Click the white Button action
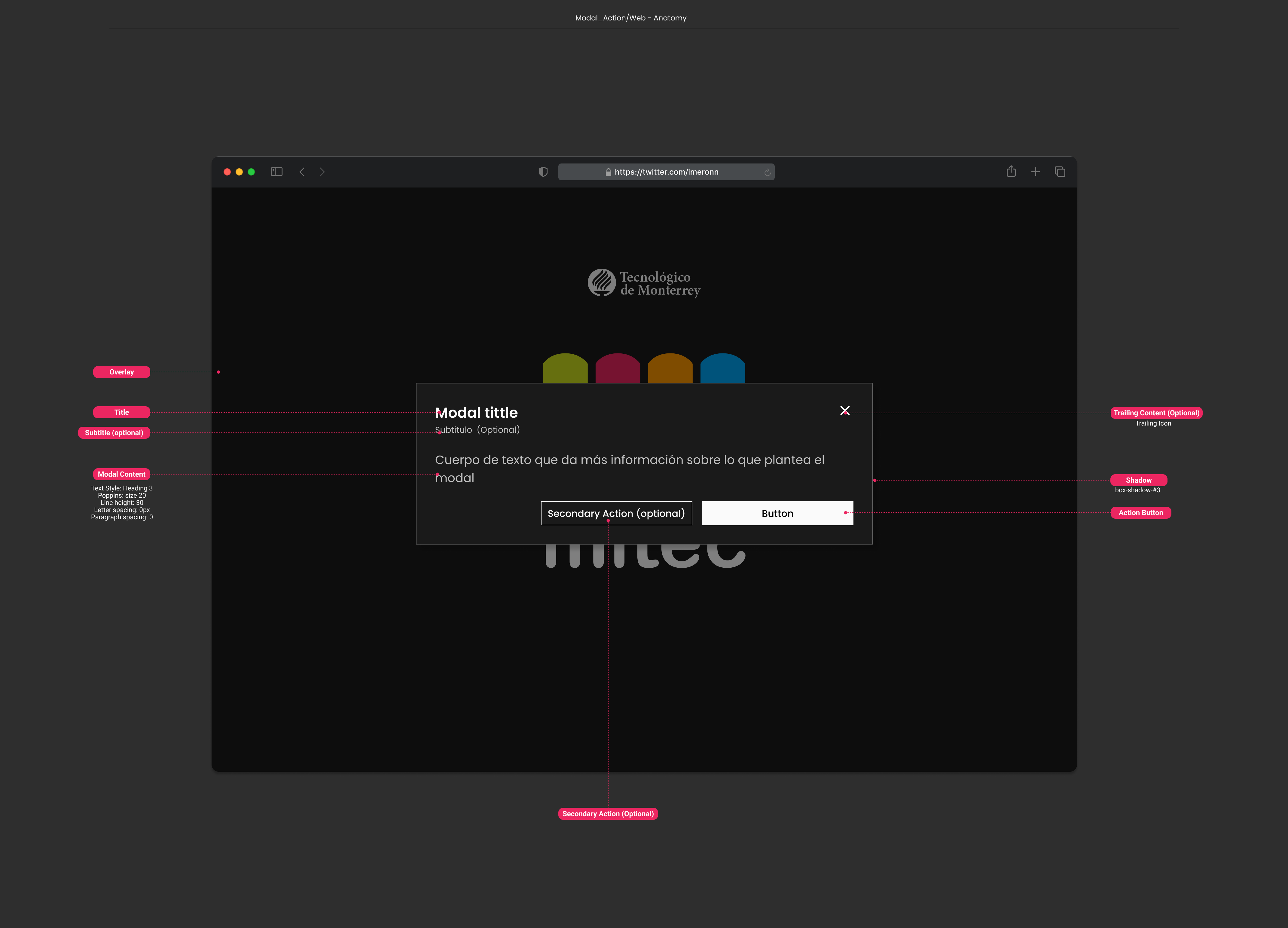 [777, 513]
